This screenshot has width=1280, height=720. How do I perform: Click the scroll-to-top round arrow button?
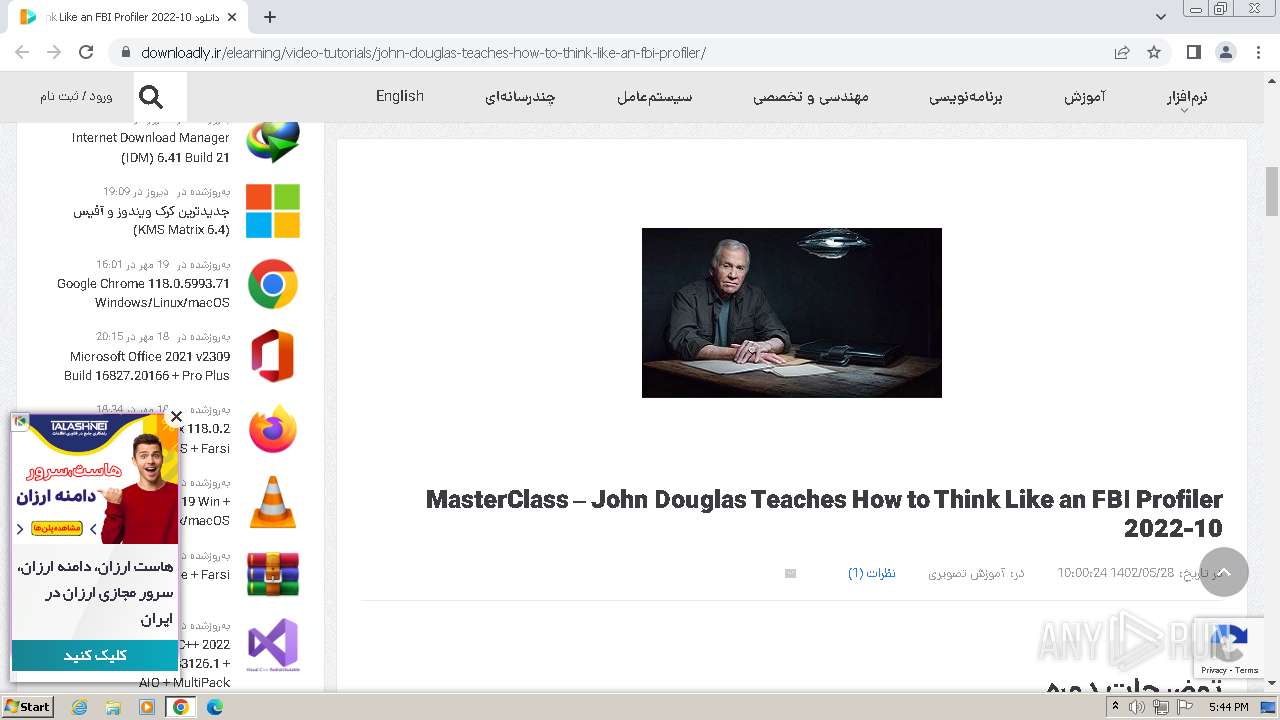pos(1223,572)
